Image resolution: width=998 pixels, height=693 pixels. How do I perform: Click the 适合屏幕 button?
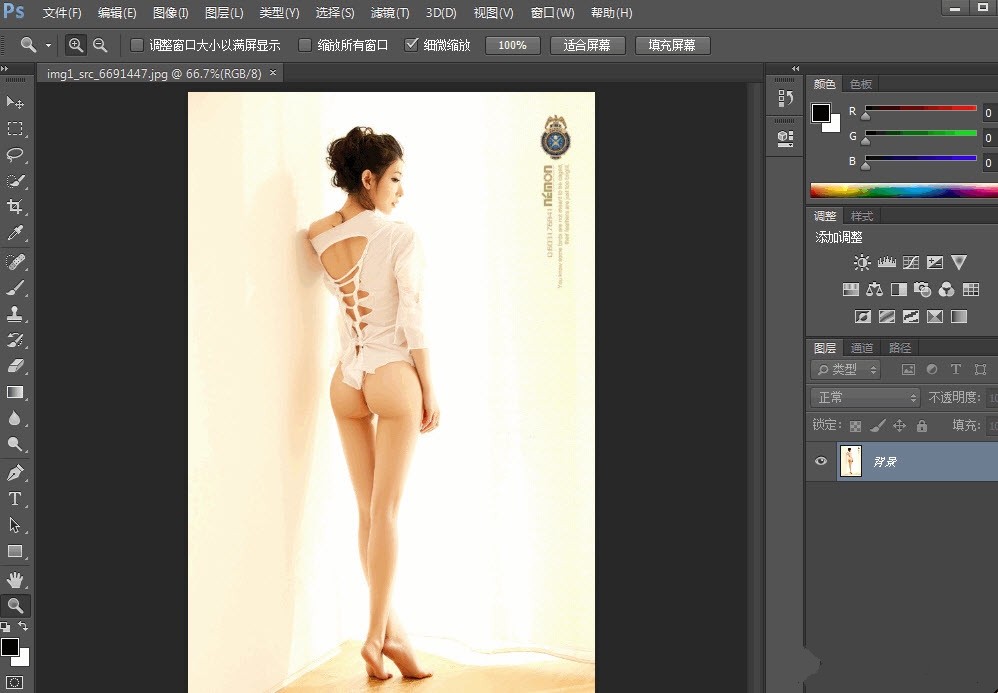tap(587, 45)
